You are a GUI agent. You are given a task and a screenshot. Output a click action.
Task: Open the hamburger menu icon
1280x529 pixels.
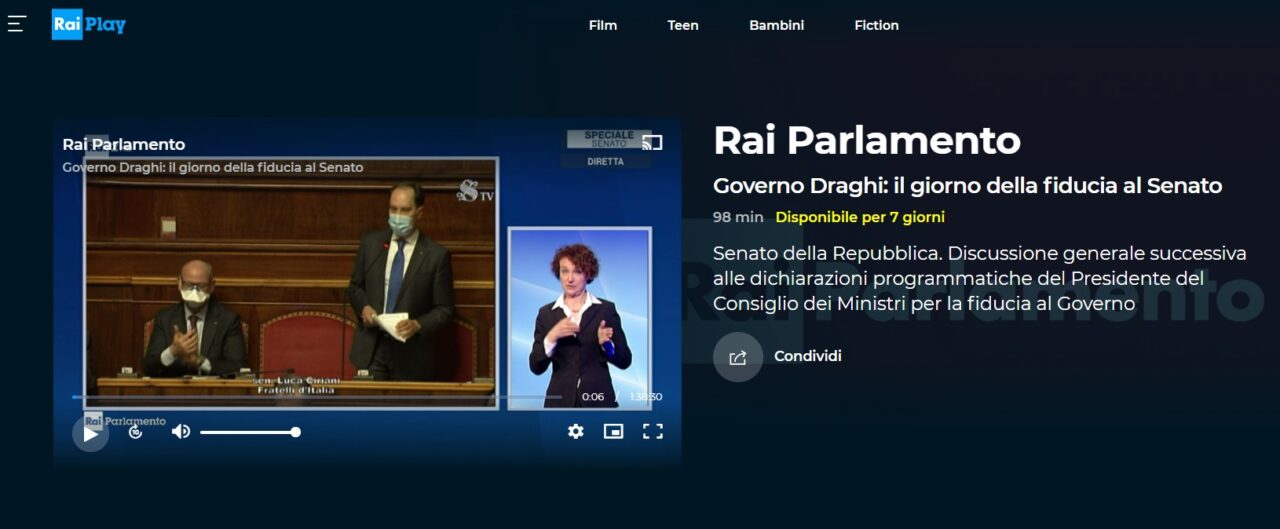[17, 24]
